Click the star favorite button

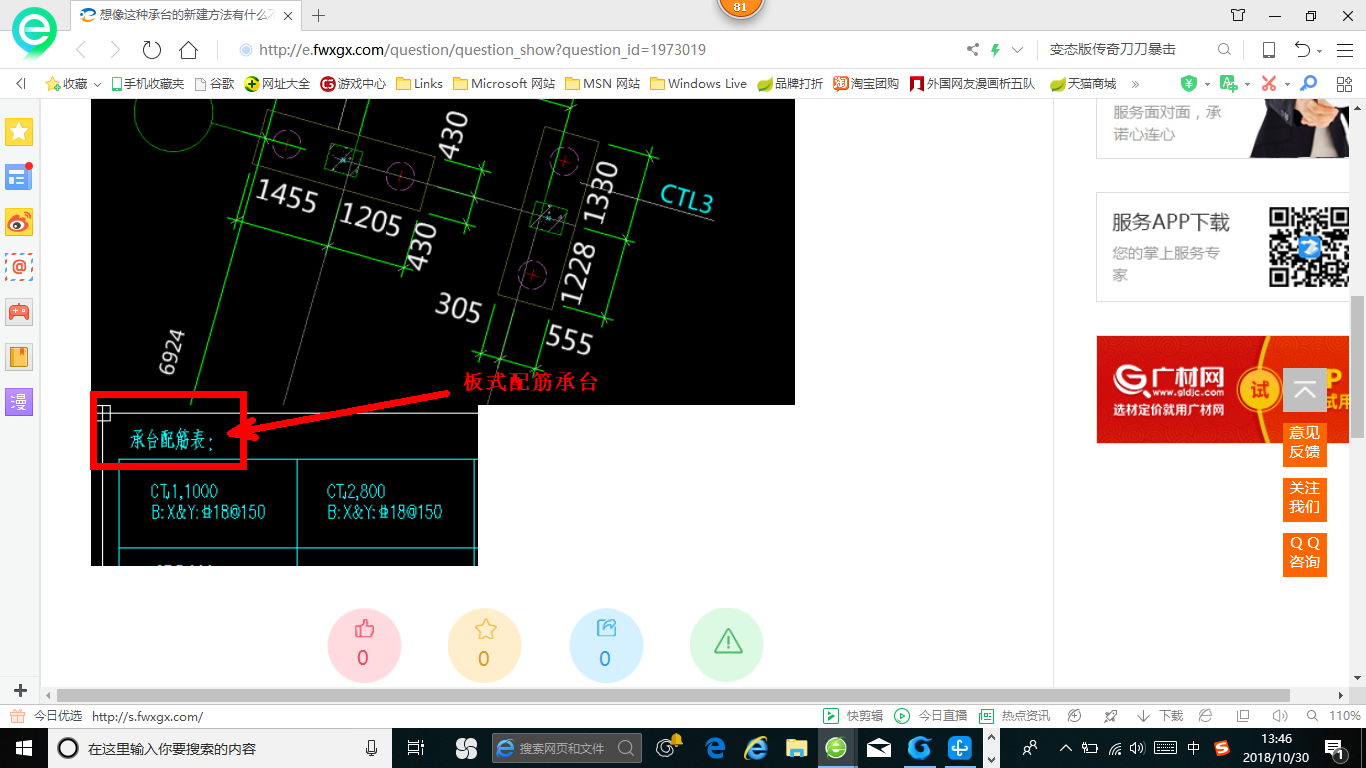pyautogui.click(x=485, y=645)
